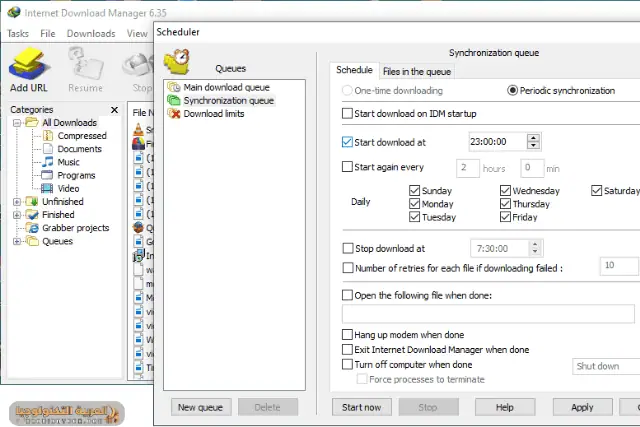The image size is (640, 427).
Task: Select Periodic synchronization radio button
Action: (512, 90)
